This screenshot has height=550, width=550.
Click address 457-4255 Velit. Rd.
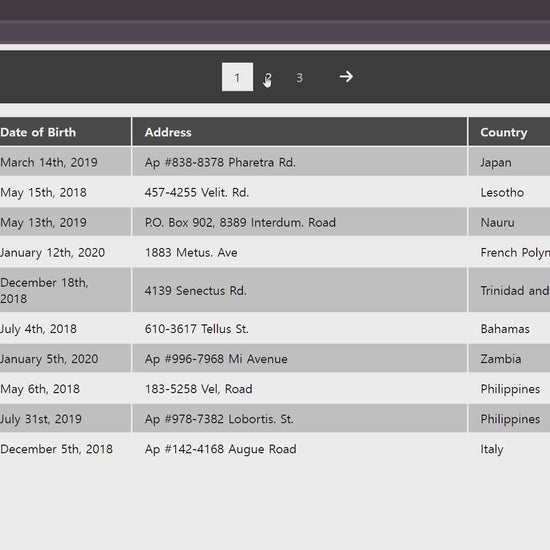197,193
